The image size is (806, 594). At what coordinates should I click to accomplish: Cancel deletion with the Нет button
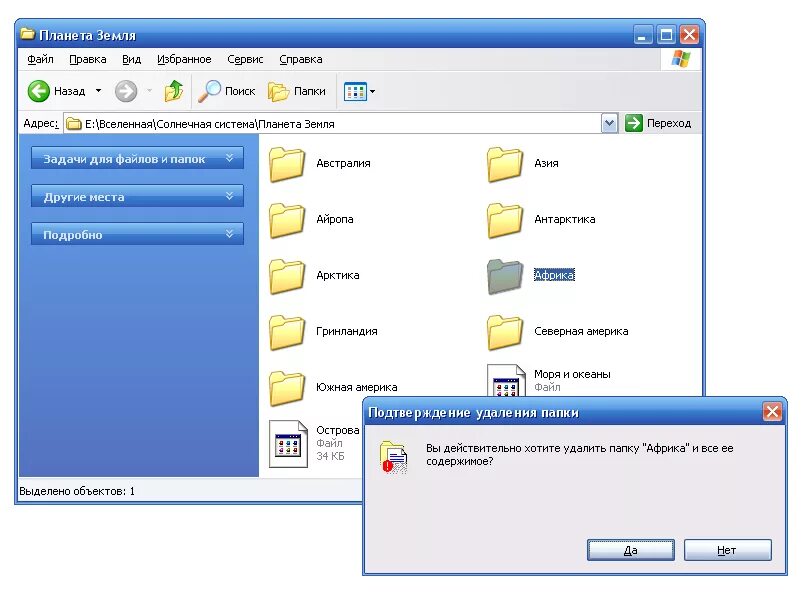point(727,550)
